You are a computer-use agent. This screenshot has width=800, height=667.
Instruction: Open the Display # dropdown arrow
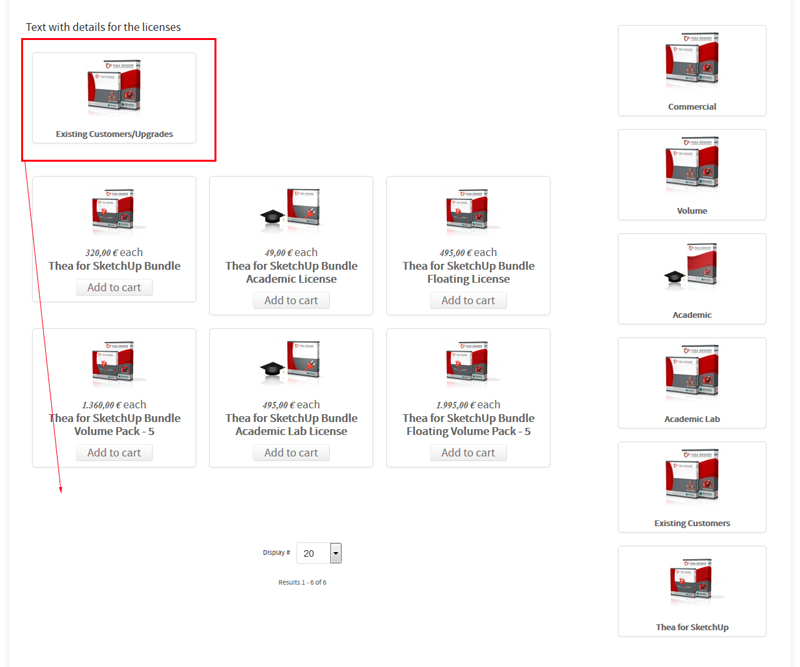click(336, 553)
